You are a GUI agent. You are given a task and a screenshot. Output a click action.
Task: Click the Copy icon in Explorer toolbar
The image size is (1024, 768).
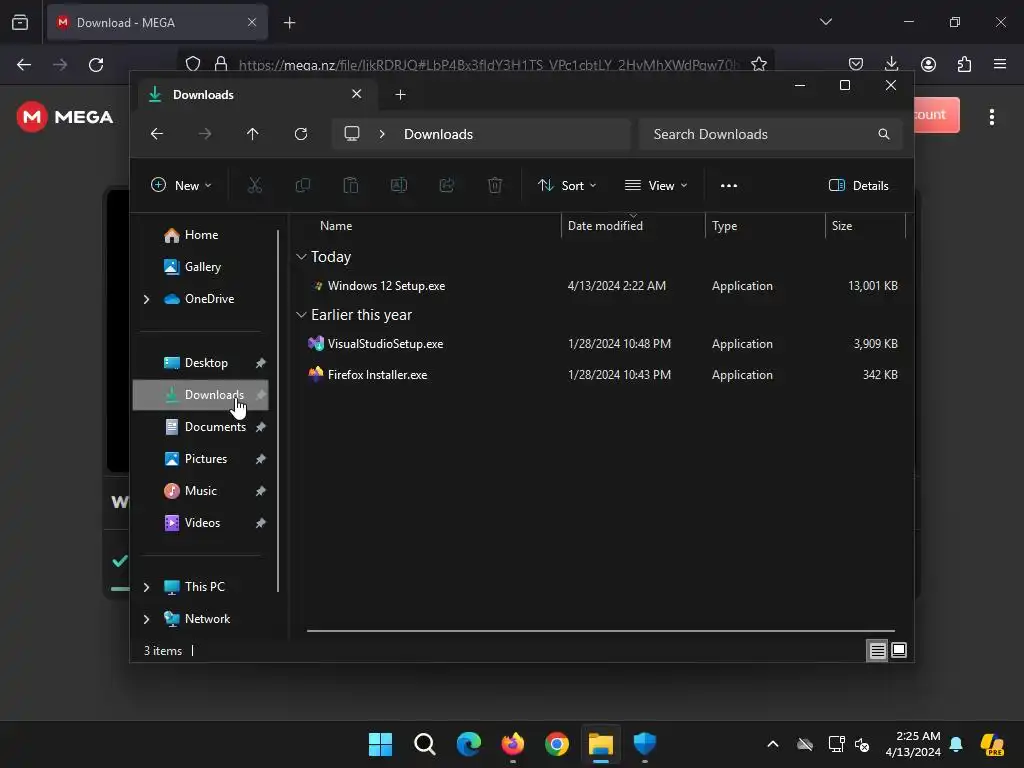pyautogui.click(x=302, y=185)
